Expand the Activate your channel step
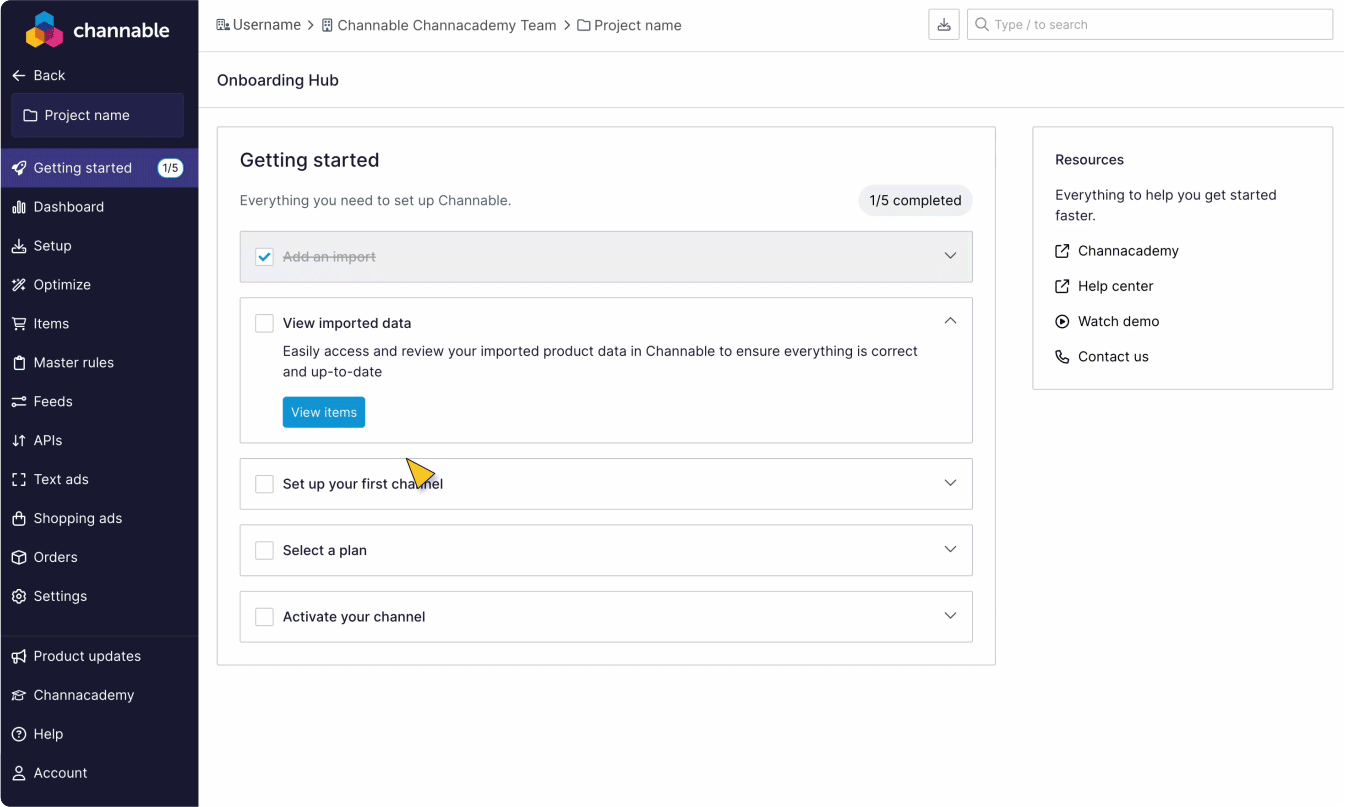1345x807 pixels. (x=950, y=616)
